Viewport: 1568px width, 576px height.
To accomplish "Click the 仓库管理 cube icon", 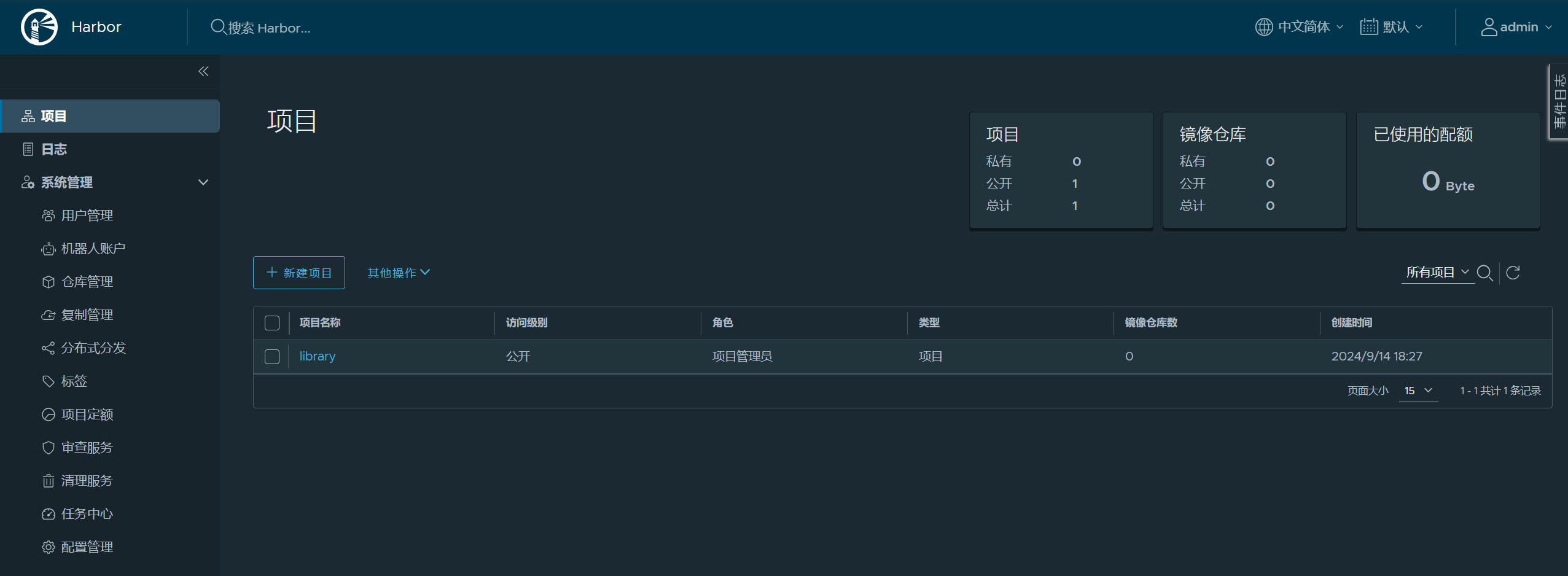I will coord(49,282).
